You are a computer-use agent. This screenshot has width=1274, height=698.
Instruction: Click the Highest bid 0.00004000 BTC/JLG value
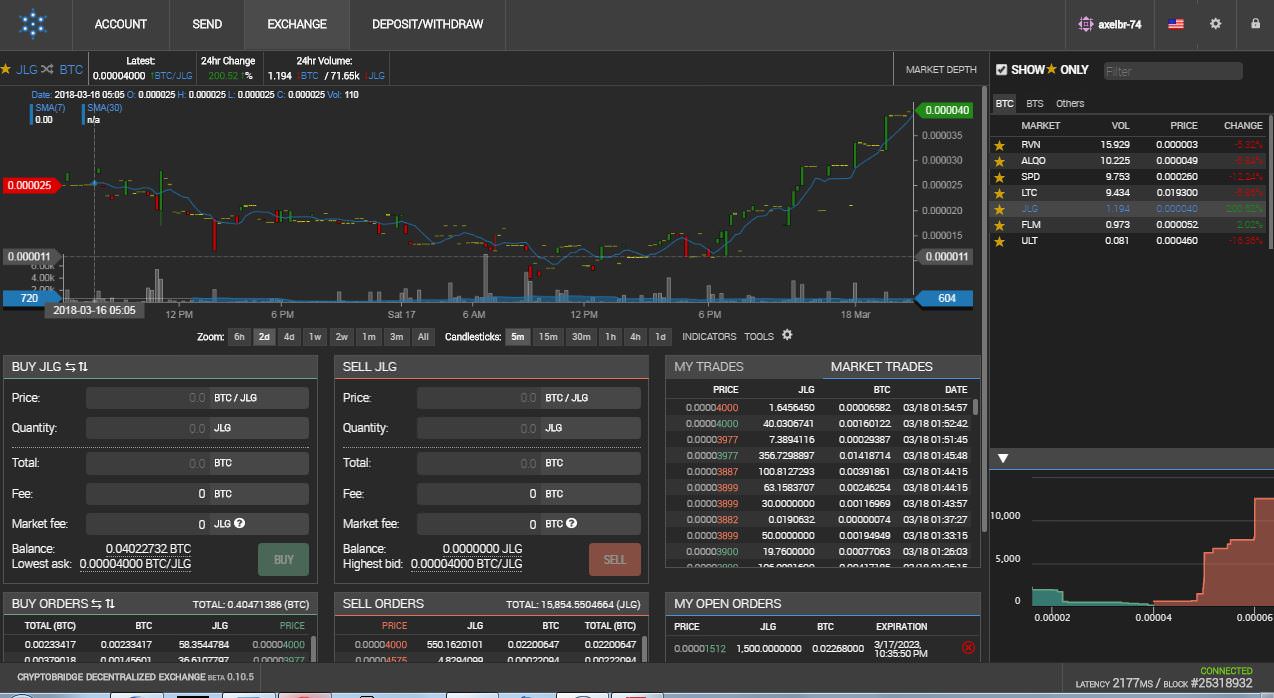pyautogui.click(x=466, y=564)
